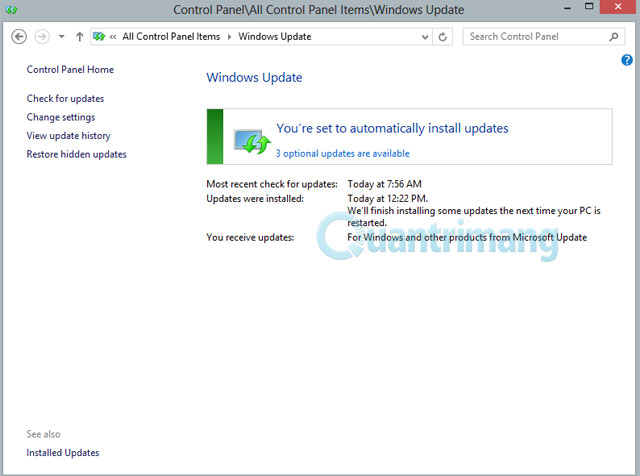Maximize the Windows Update window
Image resolution: width=640 pixels, height=476 pixels.
pos(589,7)
